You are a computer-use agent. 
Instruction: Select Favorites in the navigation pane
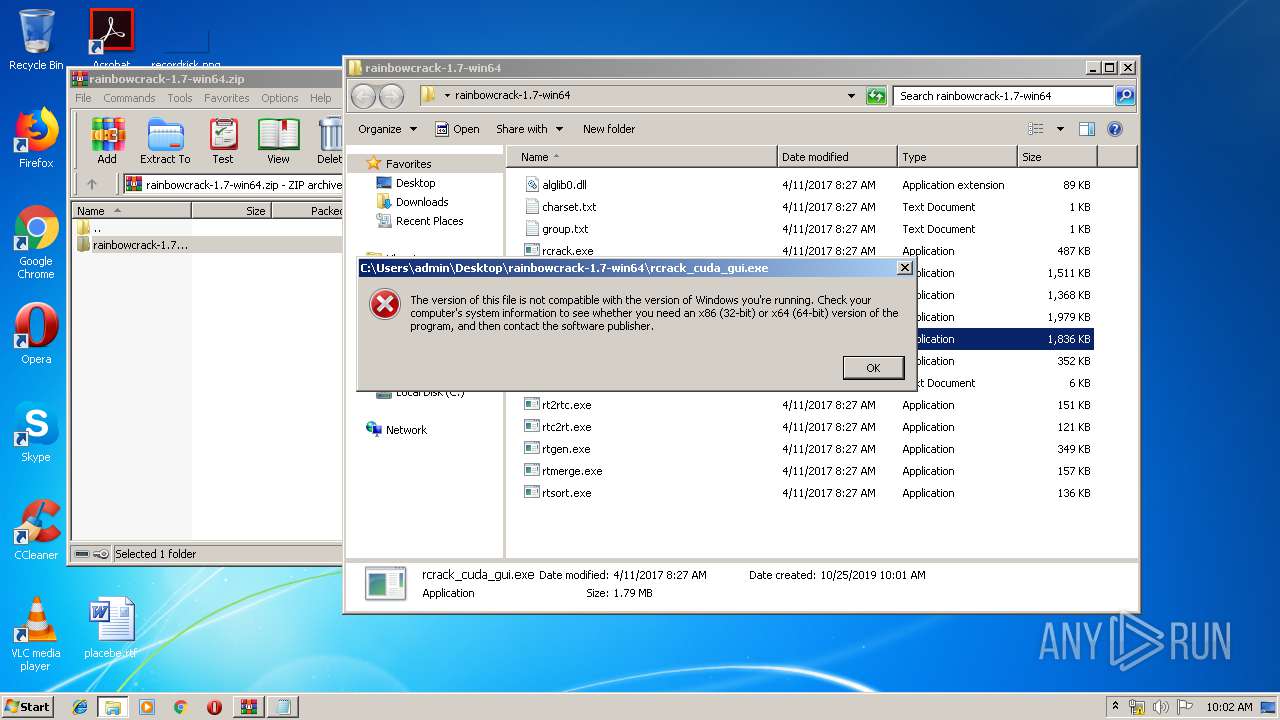[409, 164]
